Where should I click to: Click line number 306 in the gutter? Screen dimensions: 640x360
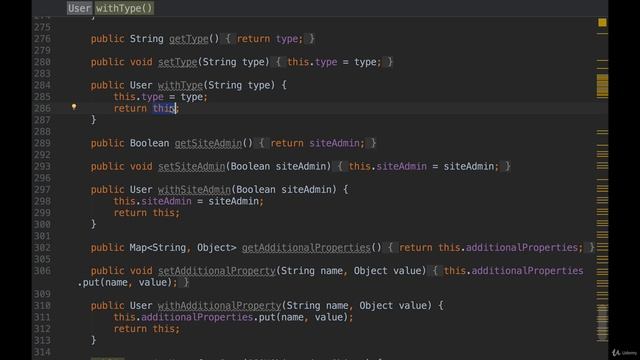pos(42,271)
